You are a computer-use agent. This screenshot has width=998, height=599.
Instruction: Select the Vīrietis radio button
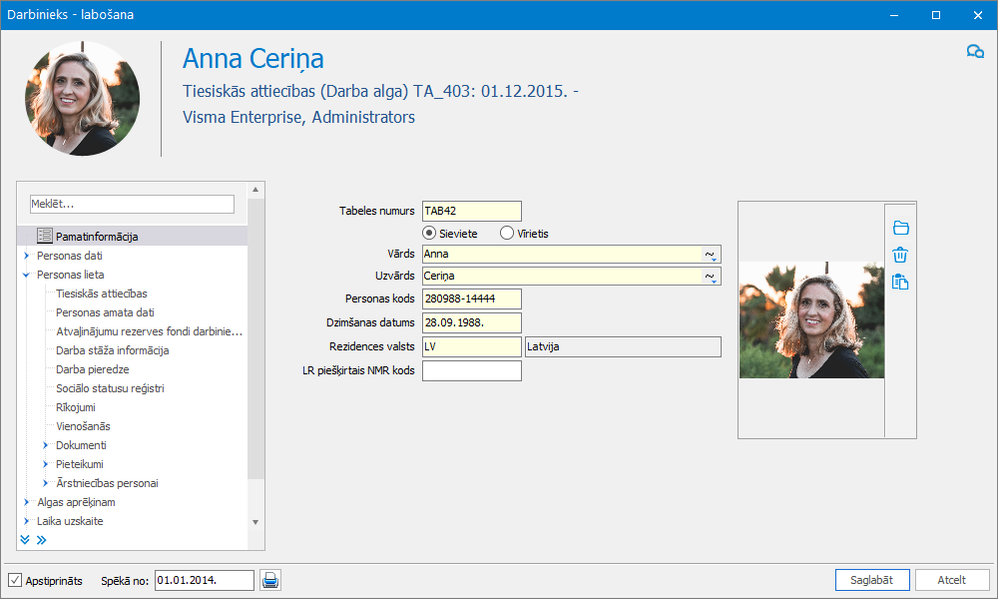pyautogui.click(x=507, y=233)
